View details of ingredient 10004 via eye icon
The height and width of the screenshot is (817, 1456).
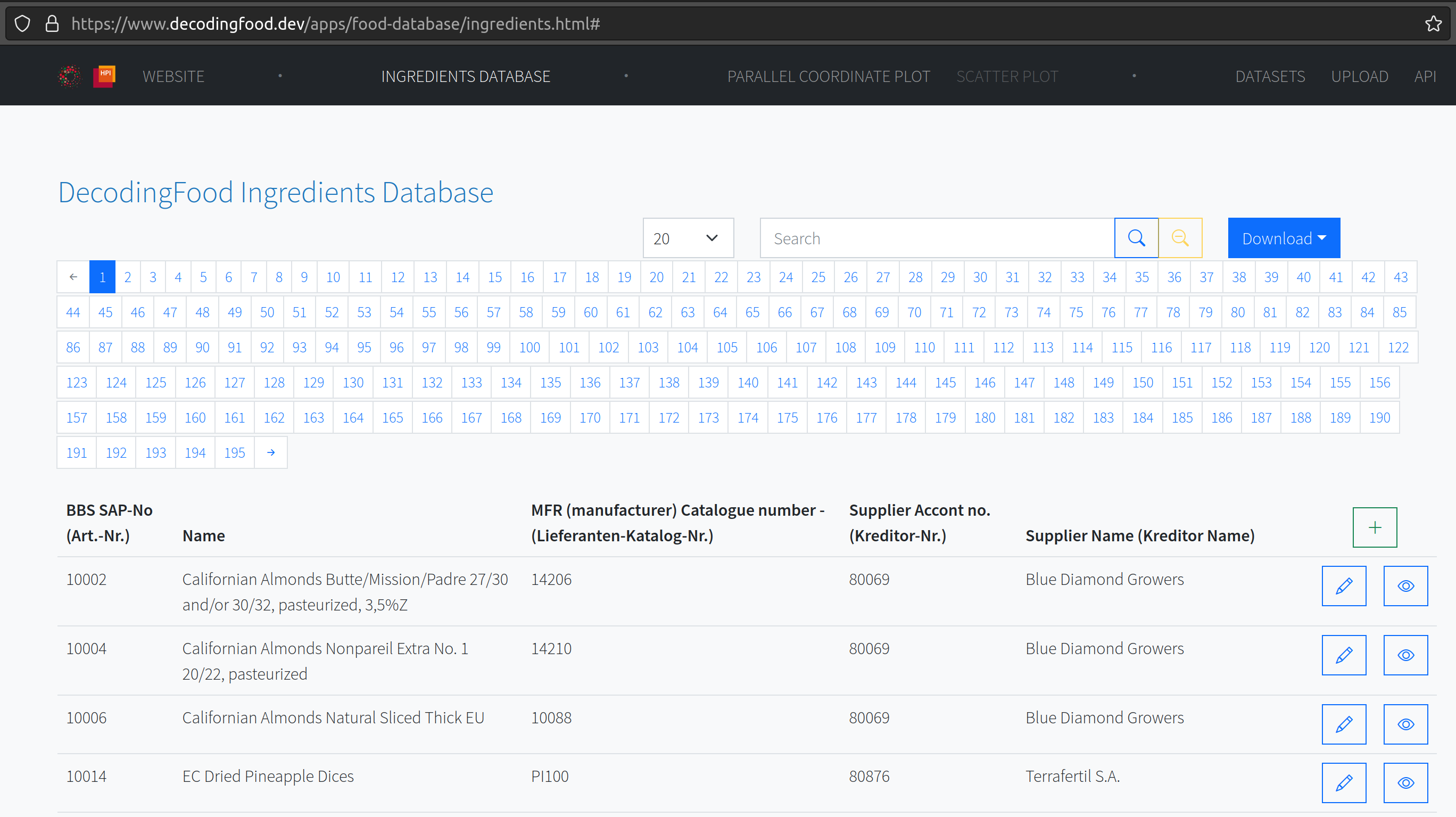point(1405,655)
